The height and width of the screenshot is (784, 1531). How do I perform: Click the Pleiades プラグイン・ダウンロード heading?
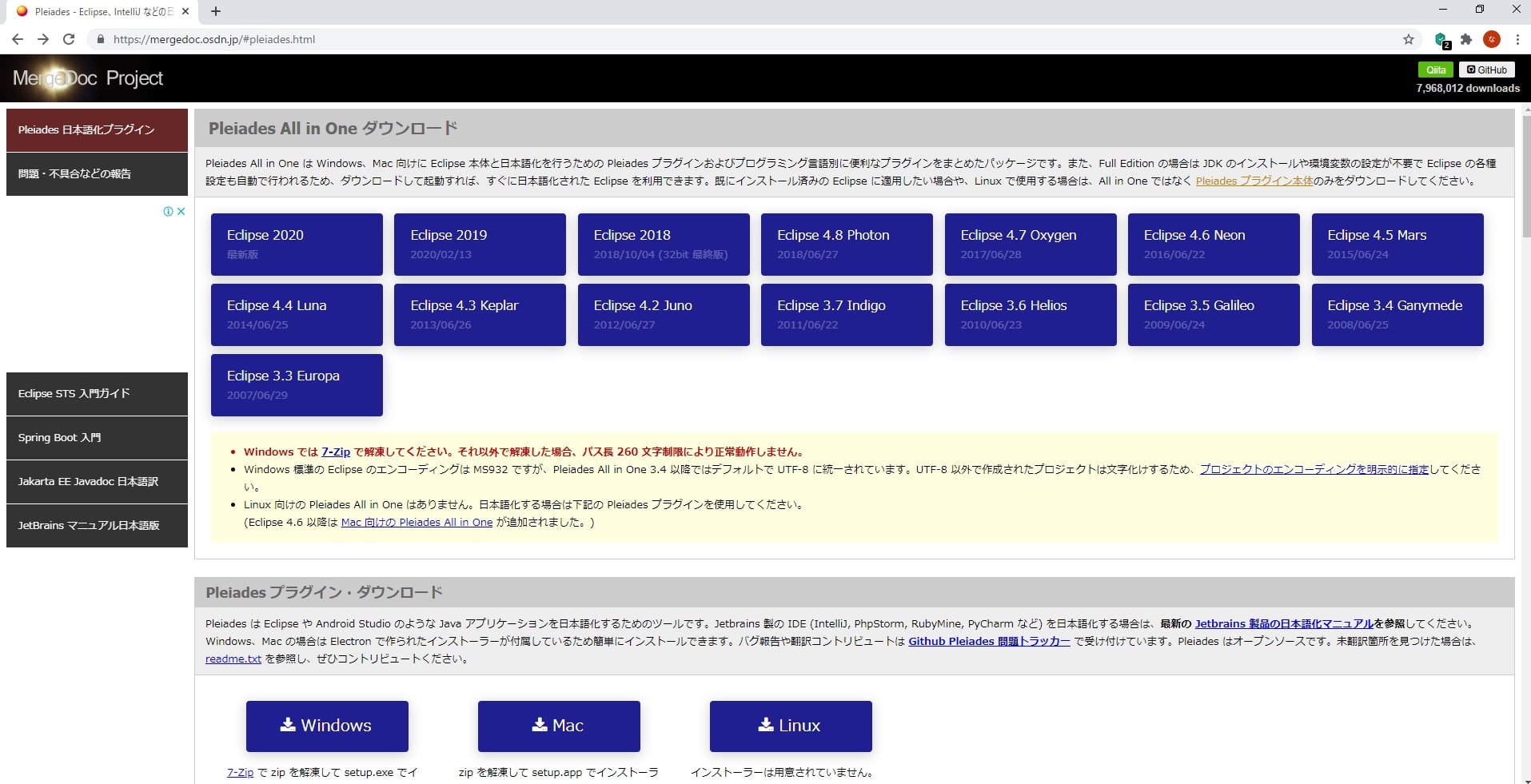324,592
